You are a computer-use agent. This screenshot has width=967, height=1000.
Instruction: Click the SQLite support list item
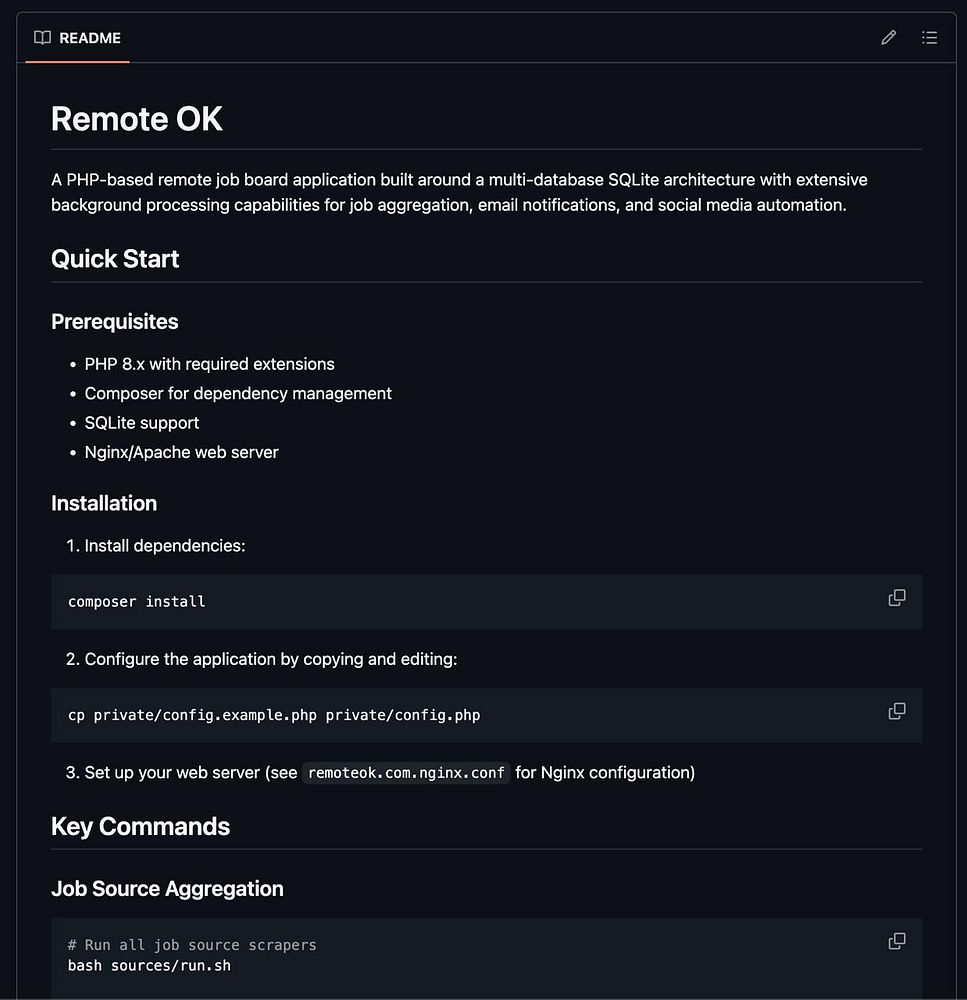(x=142, y=423)
